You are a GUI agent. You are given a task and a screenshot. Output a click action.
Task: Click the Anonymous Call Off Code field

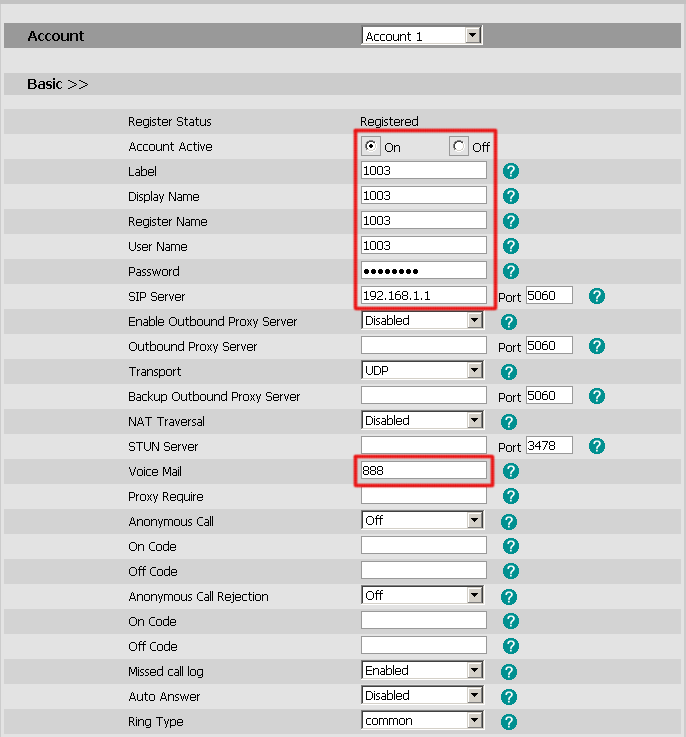point(424,570)
